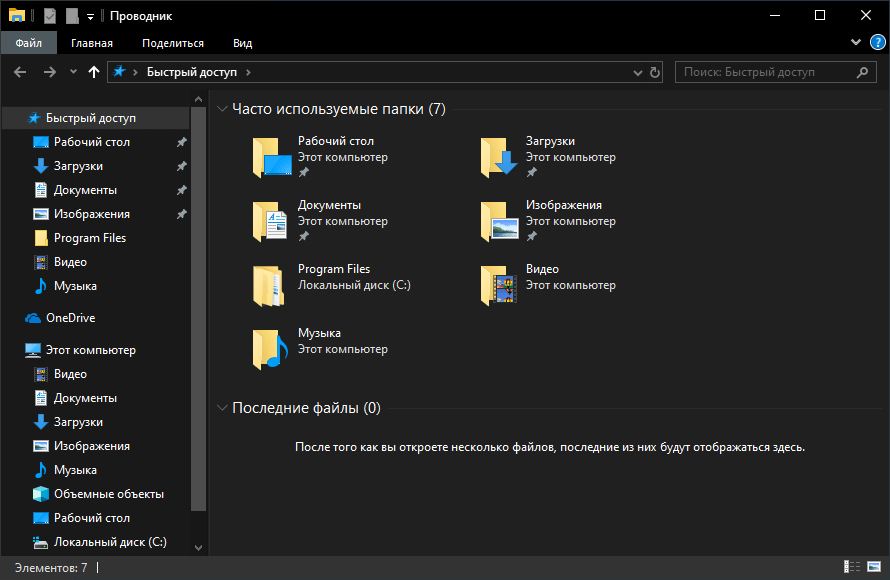Switch to the Главная ribbon tab
The width and height of the screenshot is (890, 580).
point(91,43)
